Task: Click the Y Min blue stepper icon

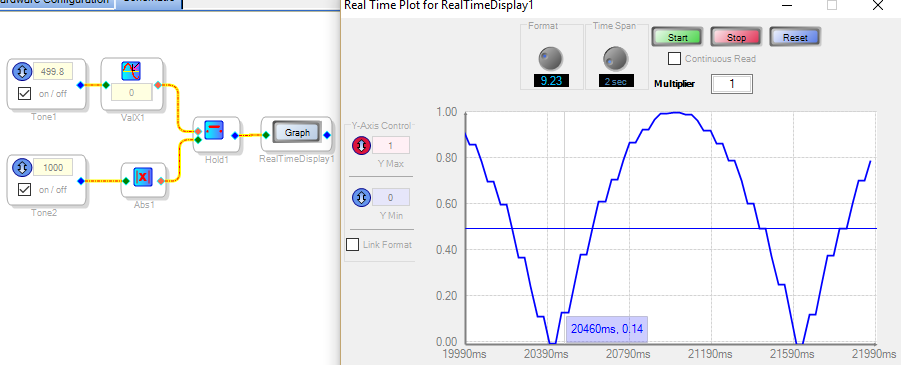Action: point(361,197)
